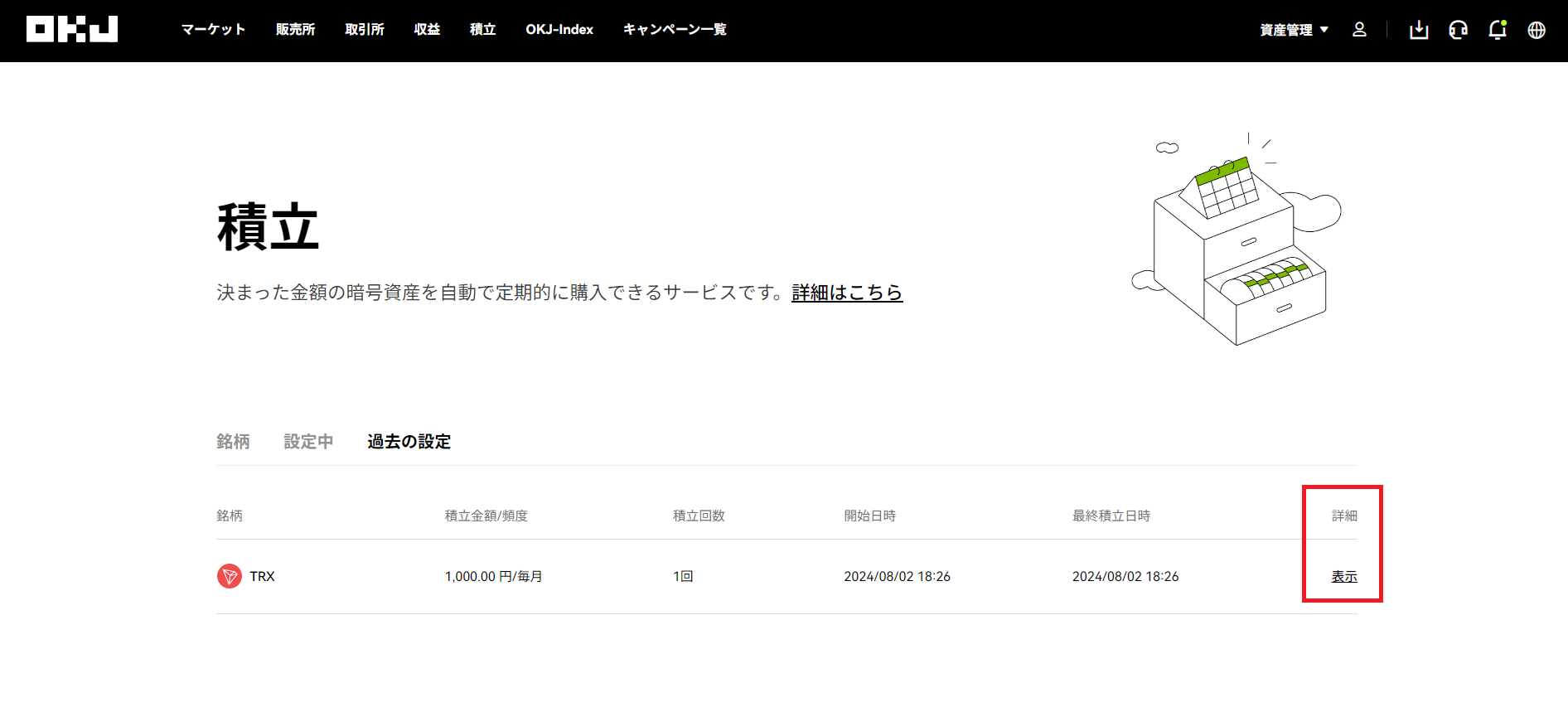Open the マーケット menu
Screen dimensions: 1568x712
pyautogui.click(x=213, y=29)
